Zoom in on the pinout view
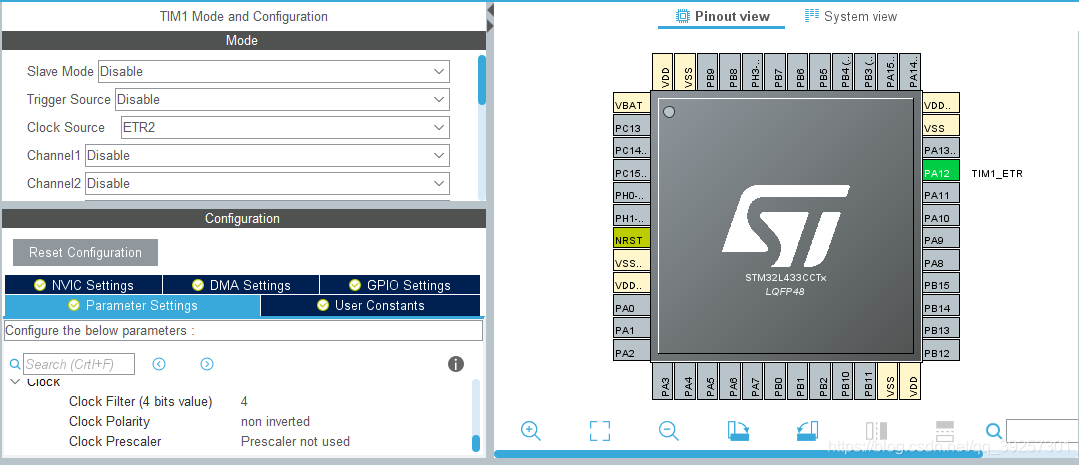 coord(531,431)
